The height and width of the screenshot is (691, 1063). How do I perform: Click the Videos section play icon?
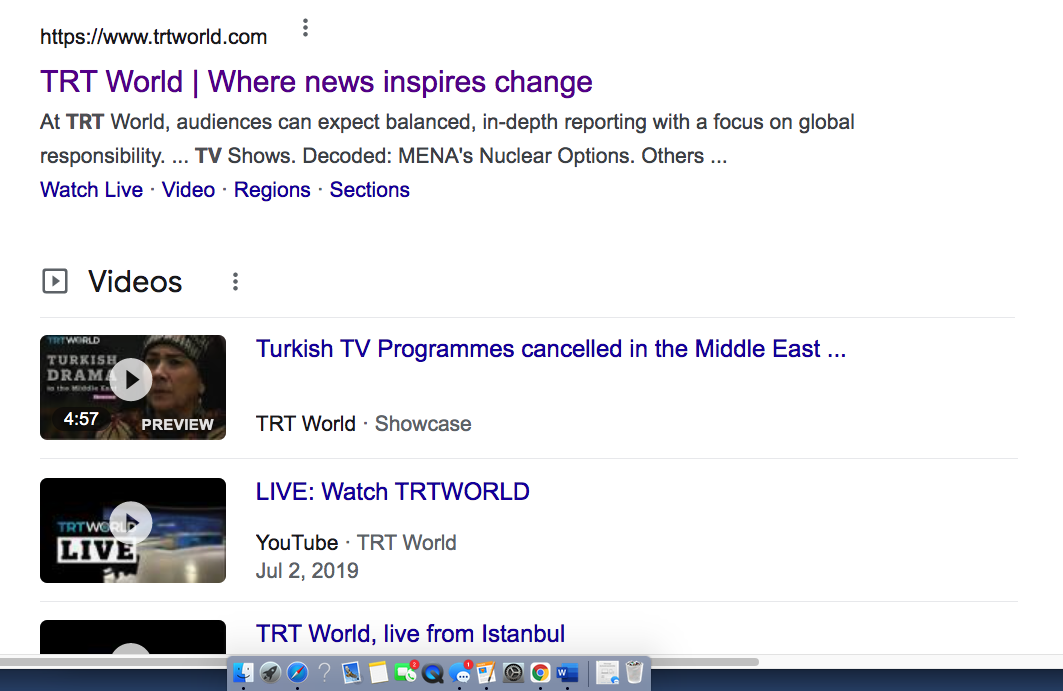pyautogui.click(x=55, y=281)
